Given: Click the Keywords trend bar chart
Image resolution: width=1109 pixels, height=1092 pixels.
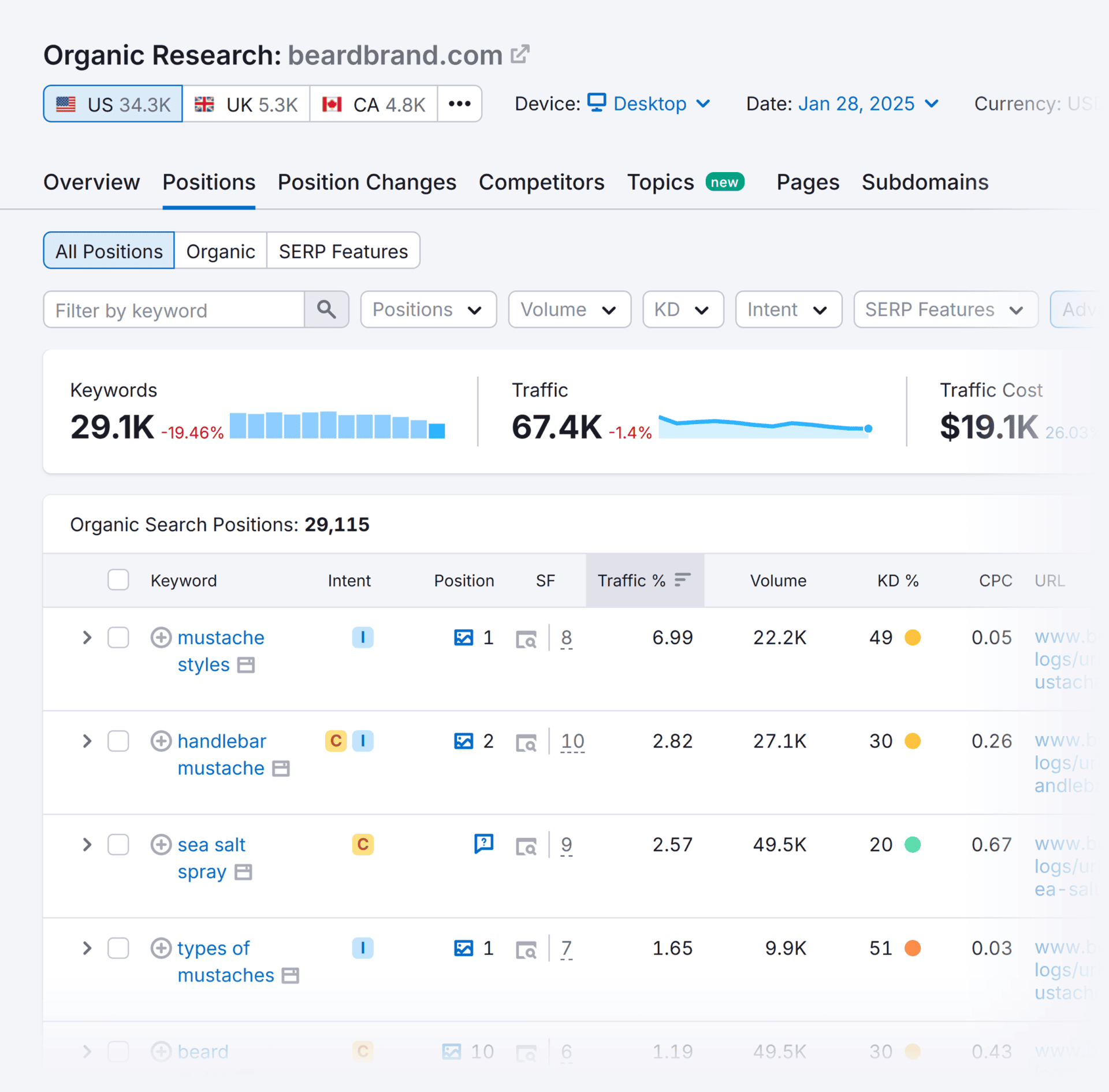Looking at the screenshot, I should pyautogui.click(x=337, y=425).
